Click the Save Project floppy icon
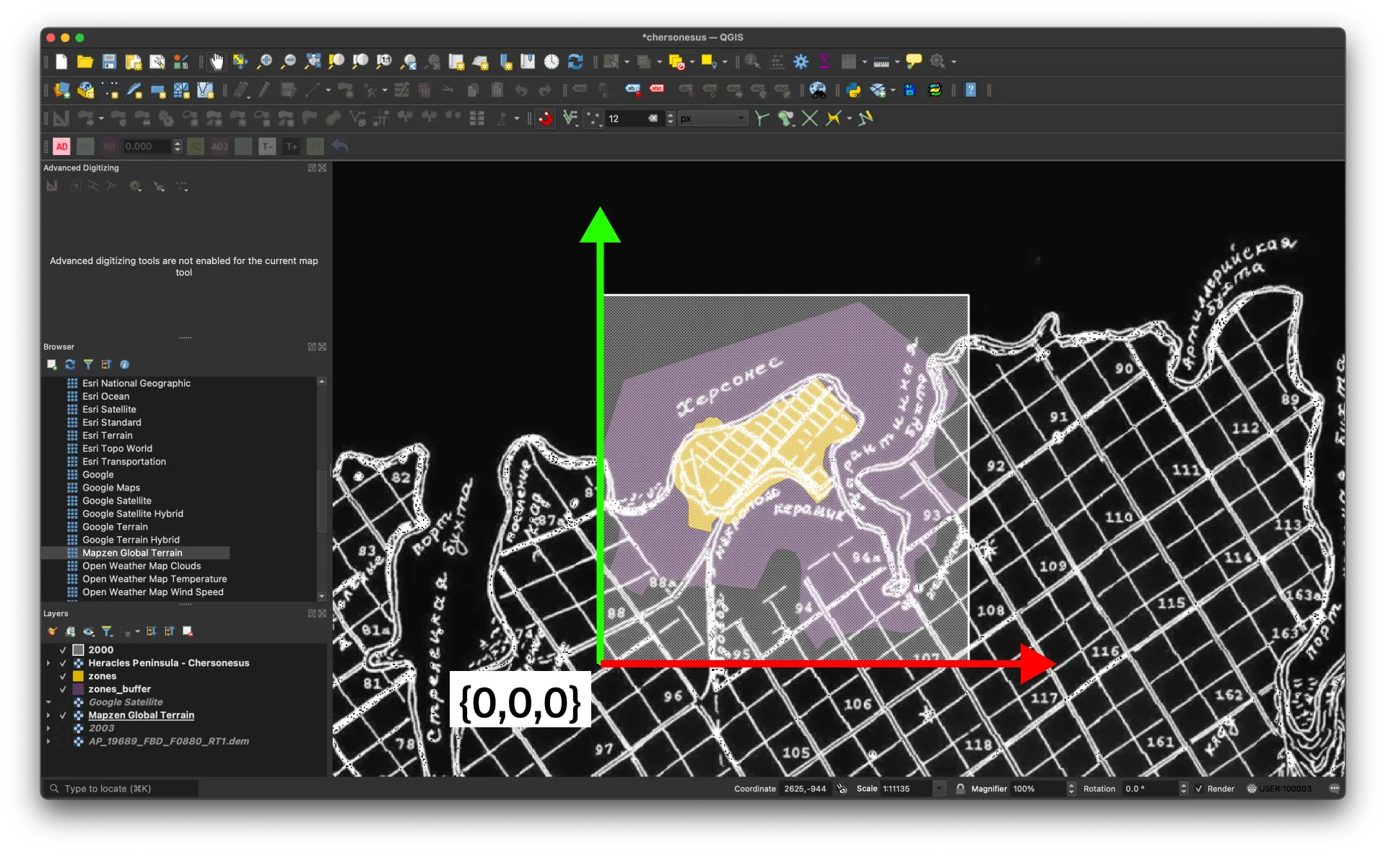Screen dimensions: 1386x868 click(x=109, y=62)
